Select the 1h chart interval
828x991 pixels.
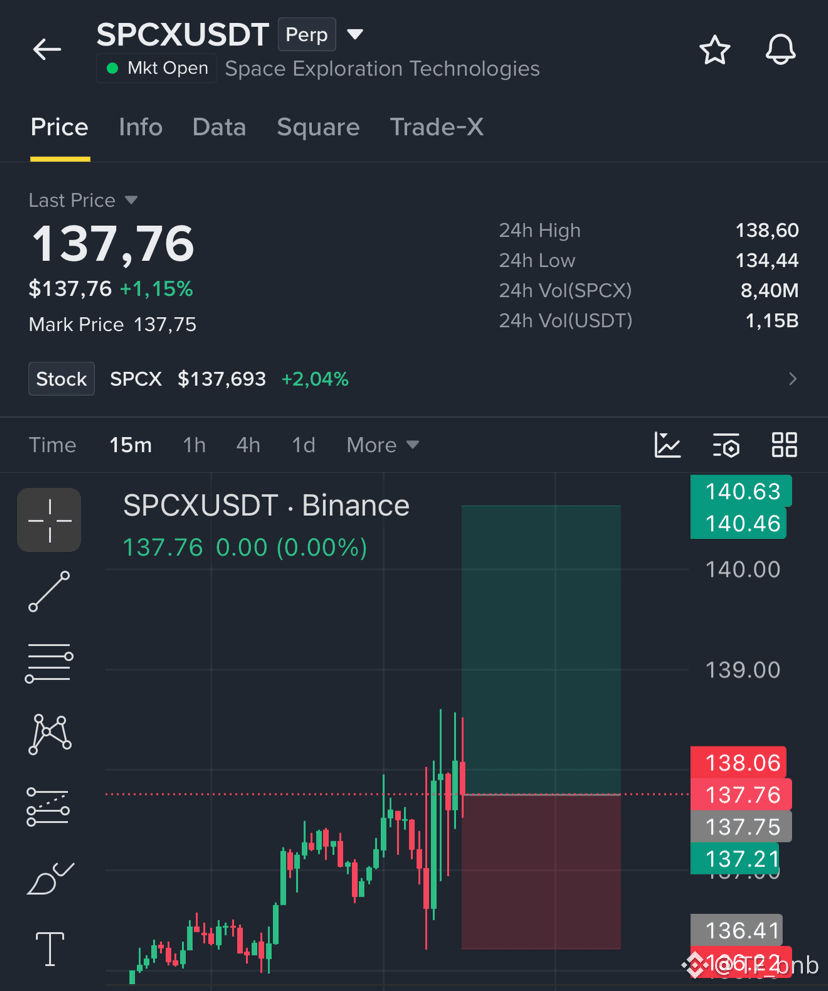[194, 445]
